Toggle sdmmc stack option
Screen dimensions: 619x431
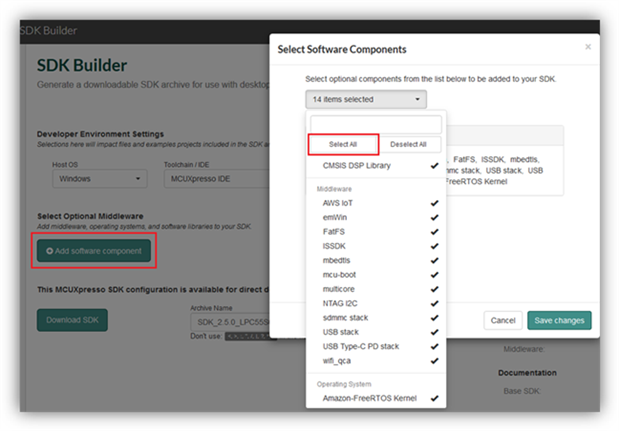click(376, 318)
